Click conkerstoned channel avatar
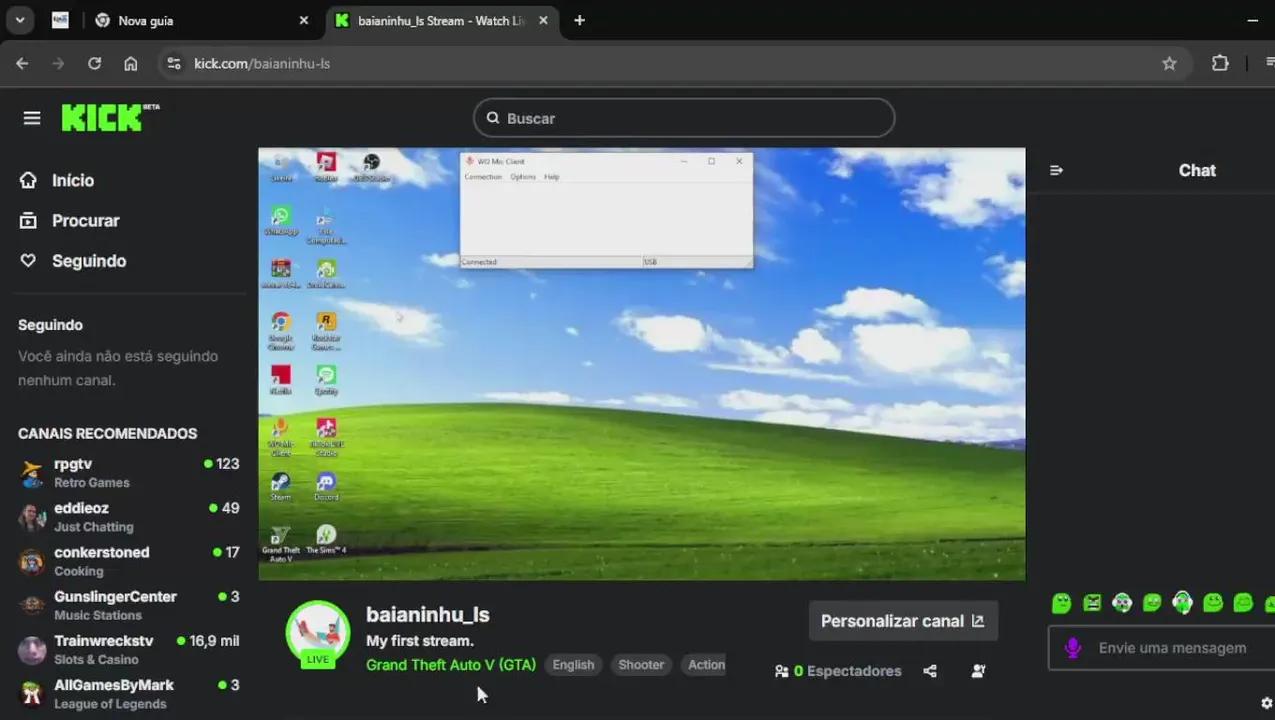 click(32, 561)
